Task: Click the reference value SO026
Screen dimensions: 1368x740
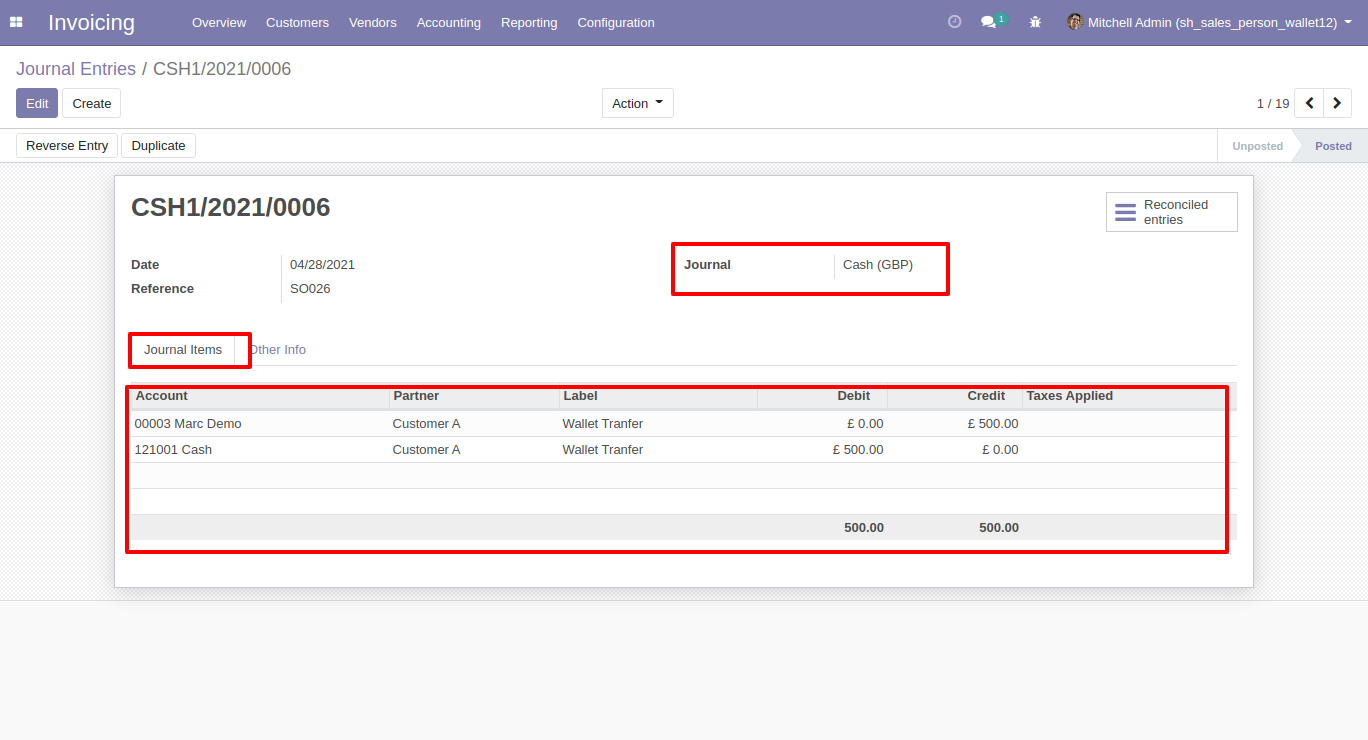Action: click(310, 289)
